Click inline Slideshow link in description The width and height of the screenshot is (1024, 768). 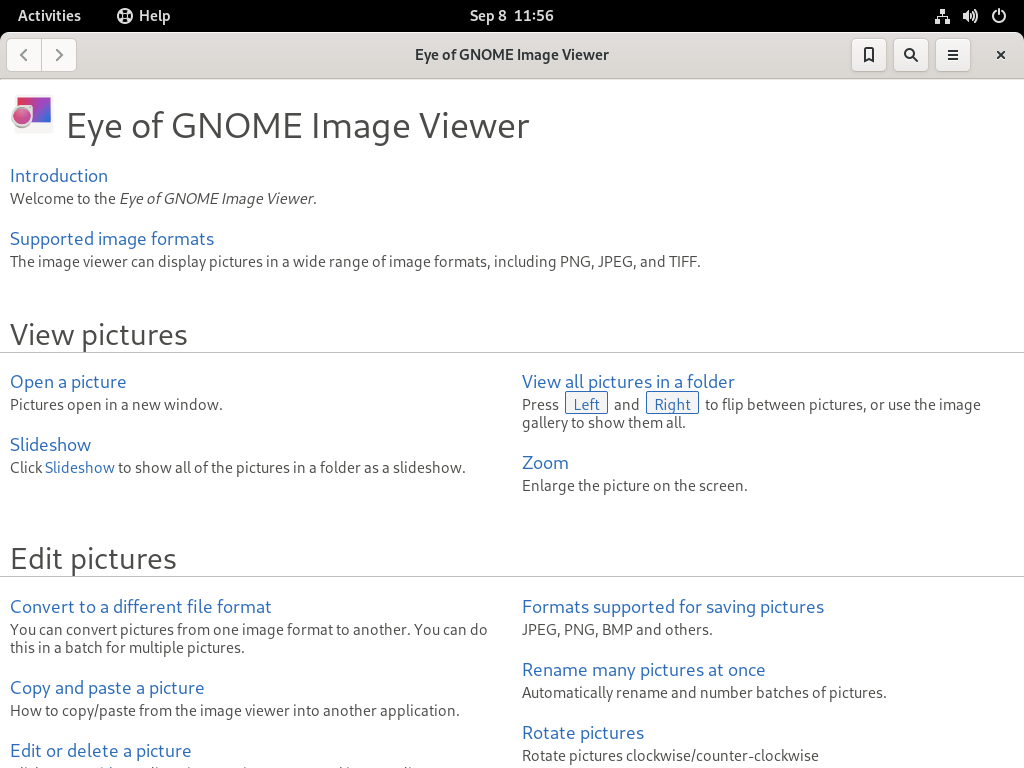pyautogui.click(x=80, y=468)
